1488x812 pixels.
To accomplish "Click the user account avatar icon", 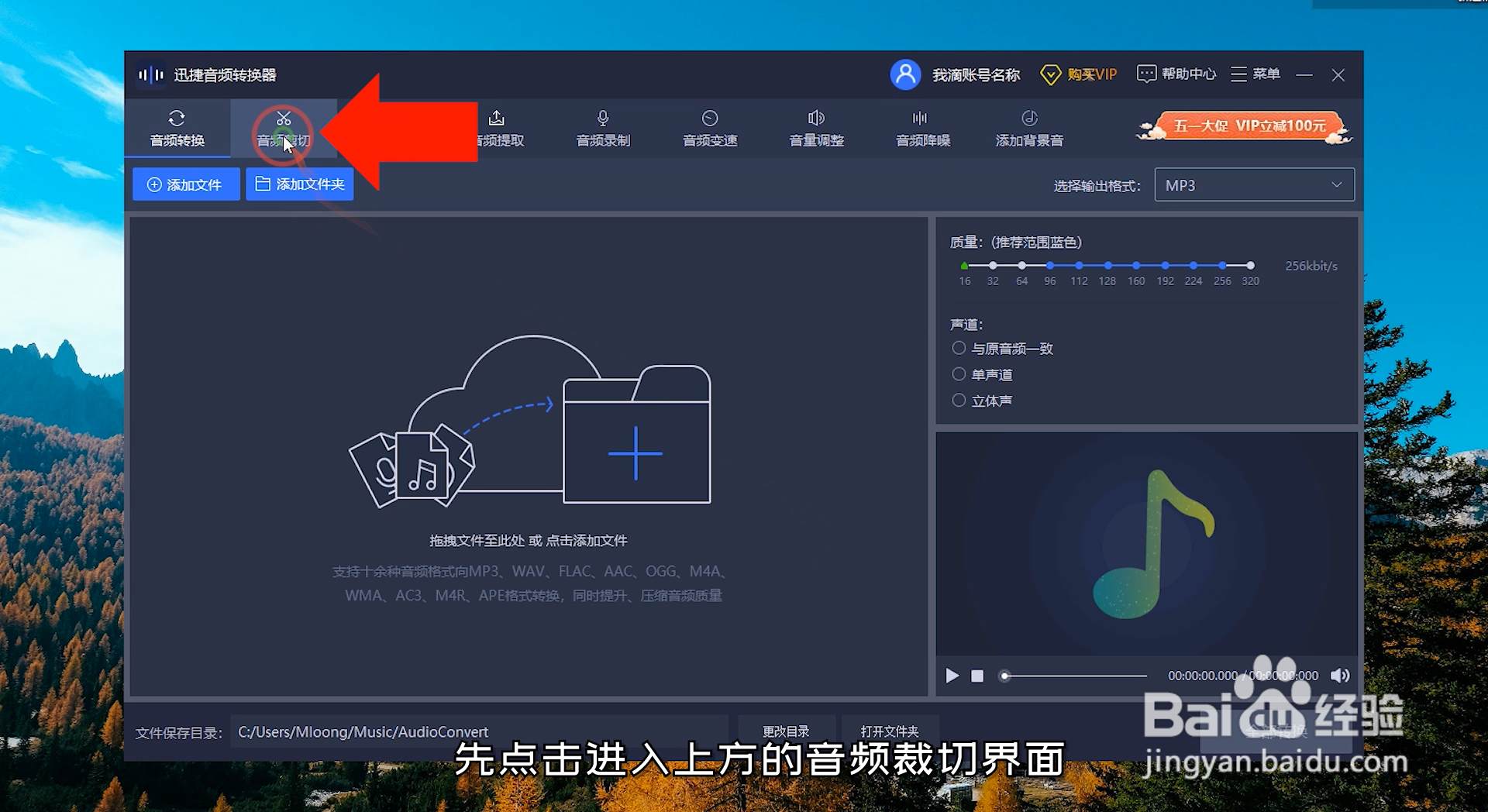I will (x=905, y=74).
